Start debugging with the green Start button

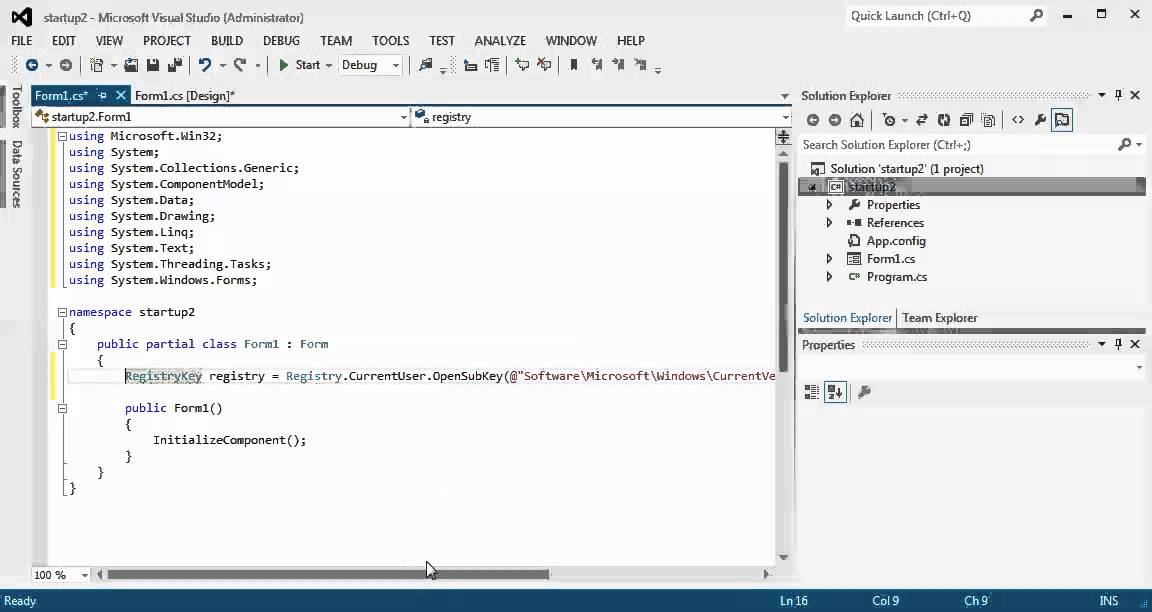pos(299,65)
